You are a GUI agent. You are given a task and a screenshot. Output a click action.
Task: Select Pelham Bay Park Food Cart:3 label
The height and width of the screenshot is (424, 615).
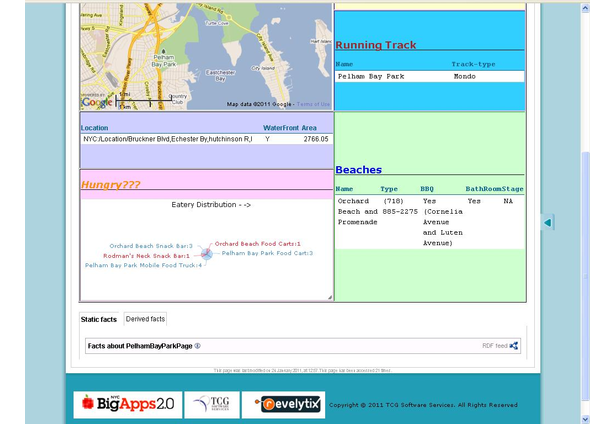(x=267, y=253)
